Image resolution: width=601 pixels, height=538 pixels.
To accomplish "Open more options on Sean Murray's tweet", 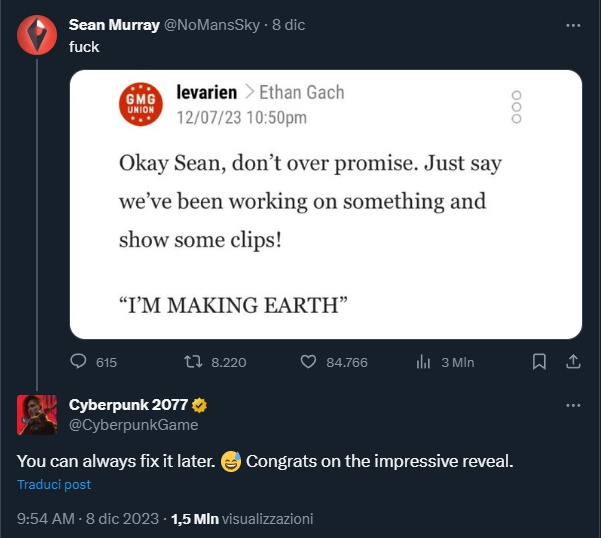I will pyautogui.click(x=573, y=25).
